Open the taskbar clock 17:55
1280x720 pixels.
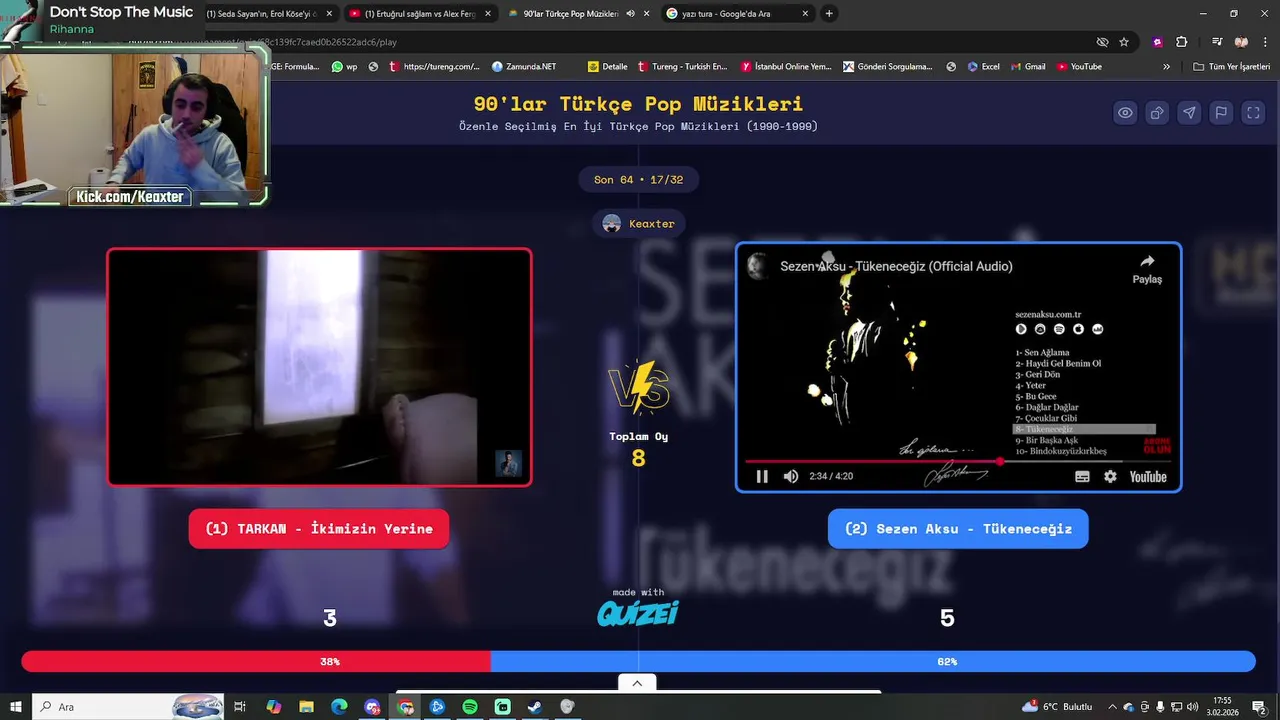tap(1222, 707)
